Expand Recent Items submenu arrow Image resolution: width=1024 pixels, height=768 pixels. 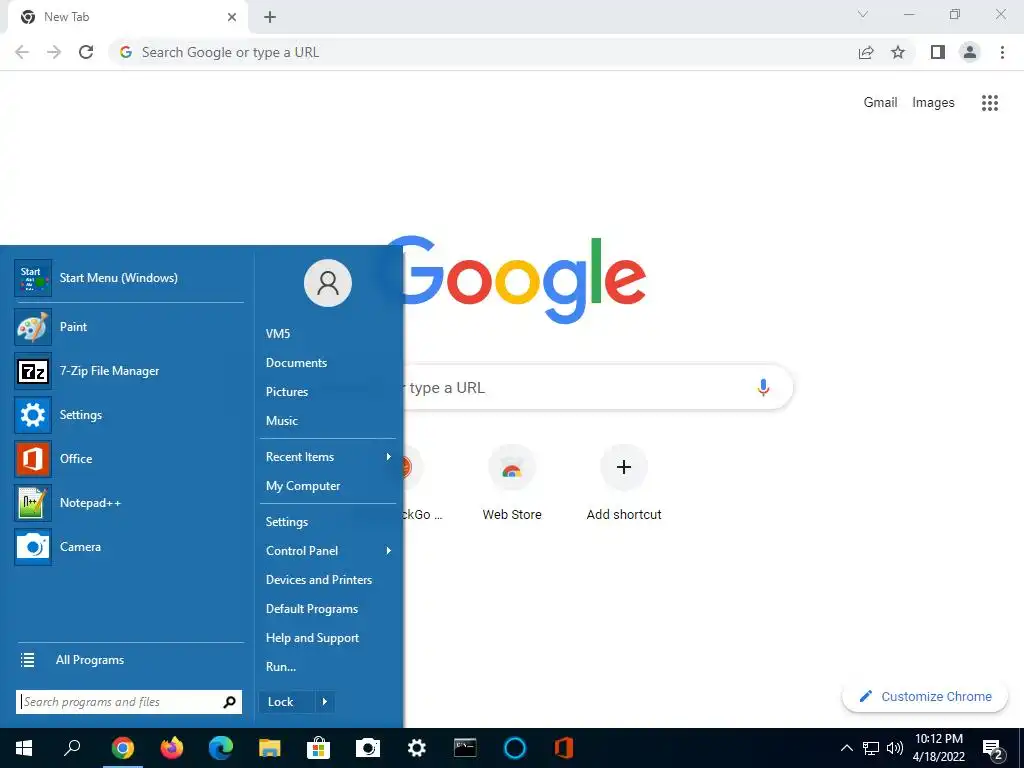coord(389,456)
